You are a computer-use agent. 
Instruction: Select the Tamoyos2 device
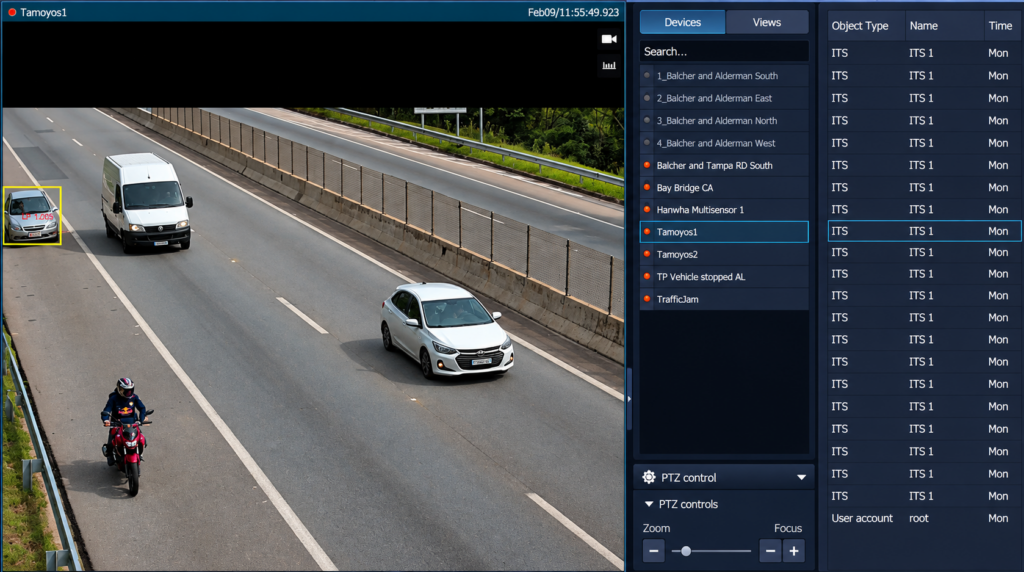tap(724, 254)
